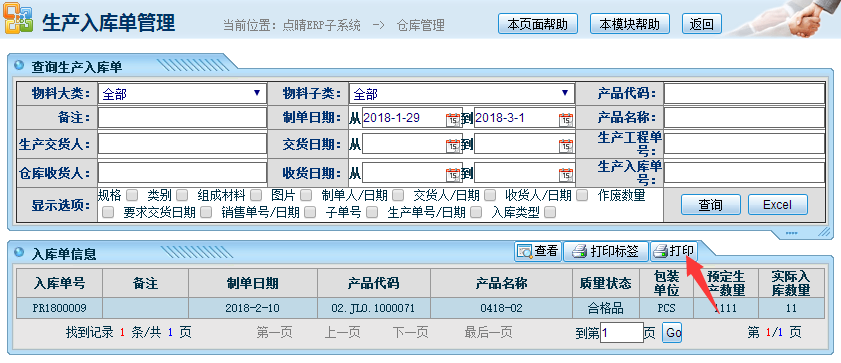Screen dimensions: 841x363
Task: Open calendar for 交货日期 start date
Action: tap(453, 145)
